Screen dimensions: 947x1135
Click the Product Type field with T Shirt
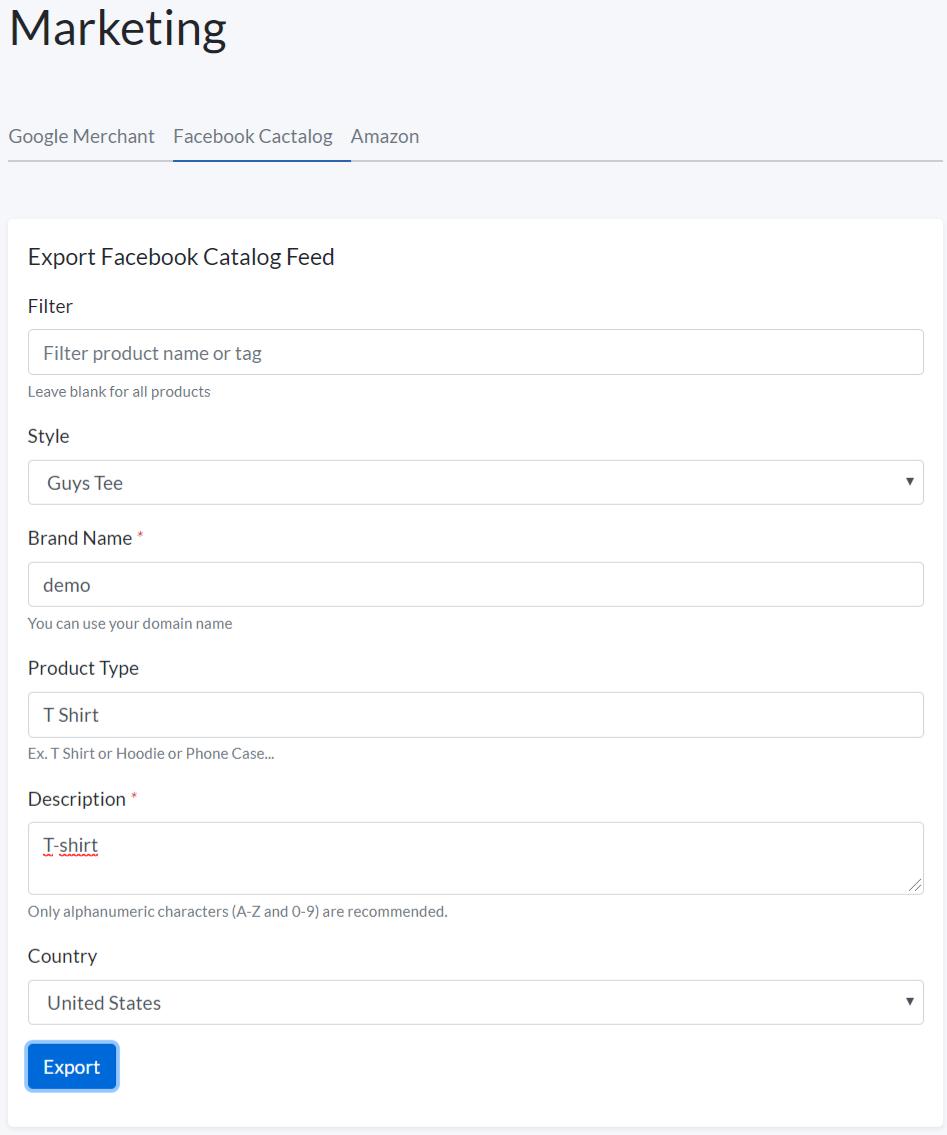(x=475, y=715)
